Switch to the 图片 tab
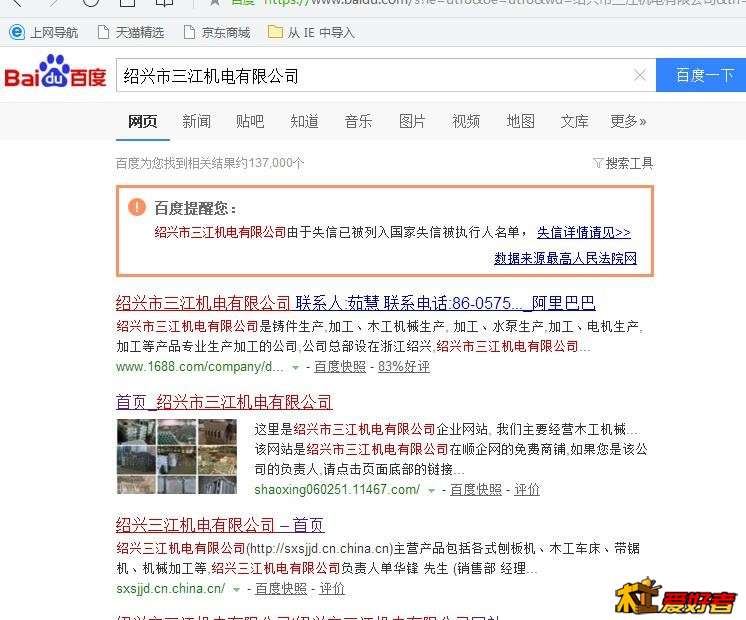Image resolution: width=746 pixels, height=620 pixels. coord(412,121)
